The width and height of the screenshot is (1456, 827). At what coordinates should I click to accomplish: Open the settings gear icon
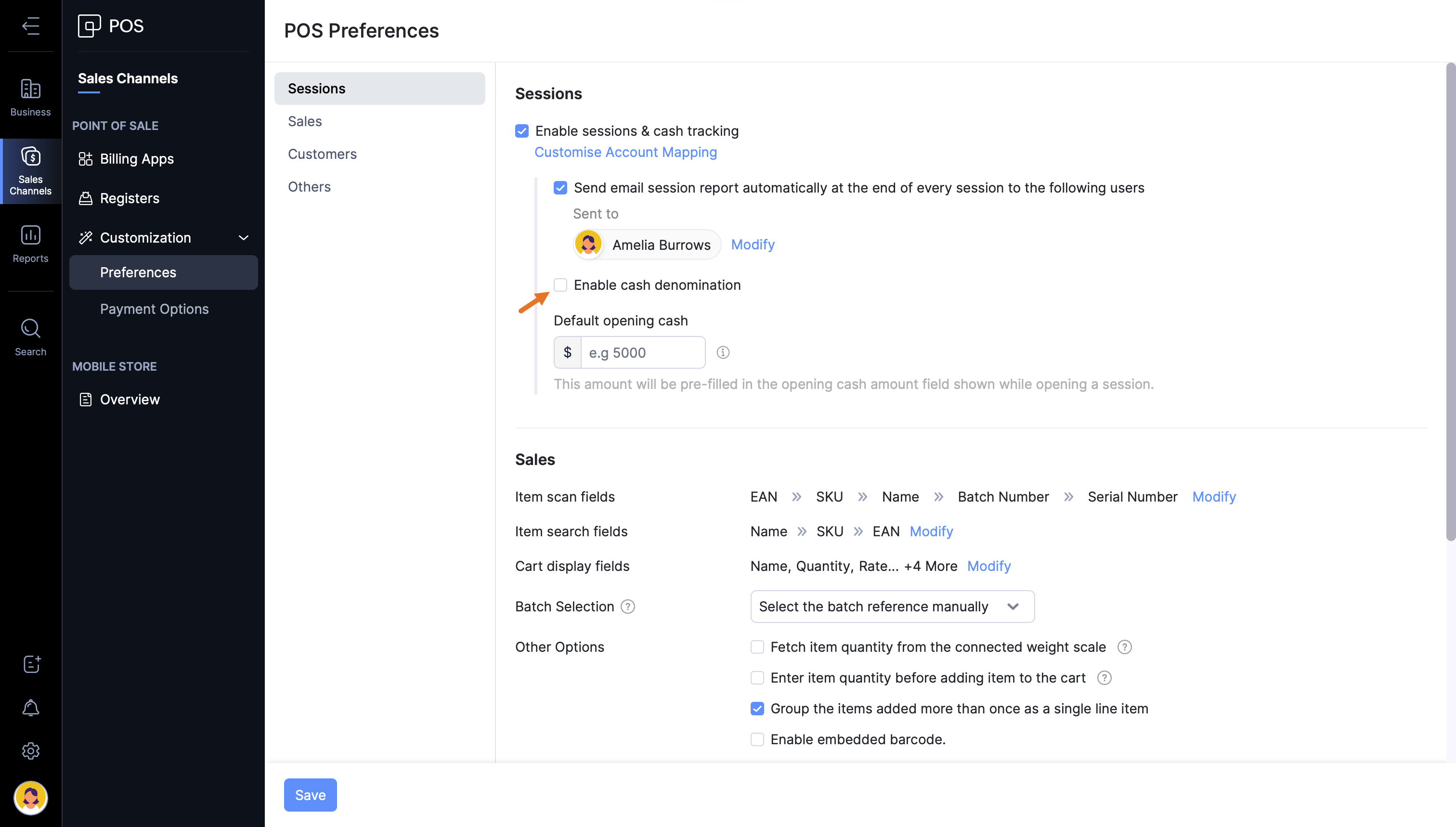31,751
